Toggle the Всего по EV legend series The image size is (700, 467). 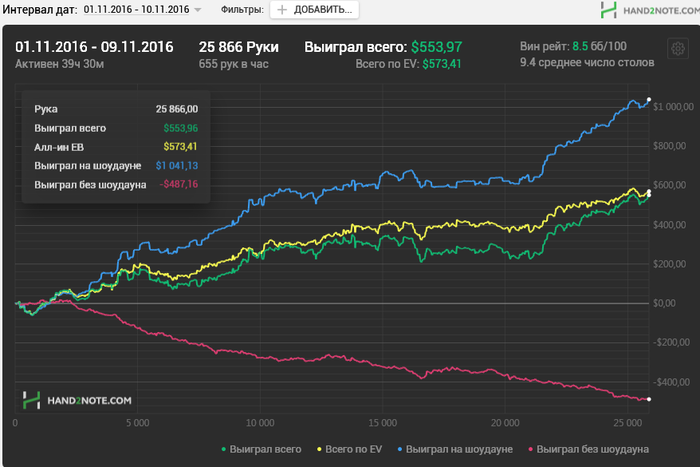point(350,449)
